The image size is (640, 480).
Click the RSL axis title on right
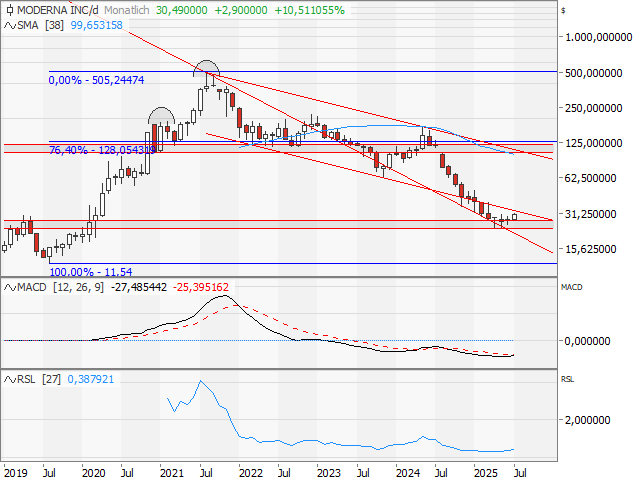coord(567,380)
